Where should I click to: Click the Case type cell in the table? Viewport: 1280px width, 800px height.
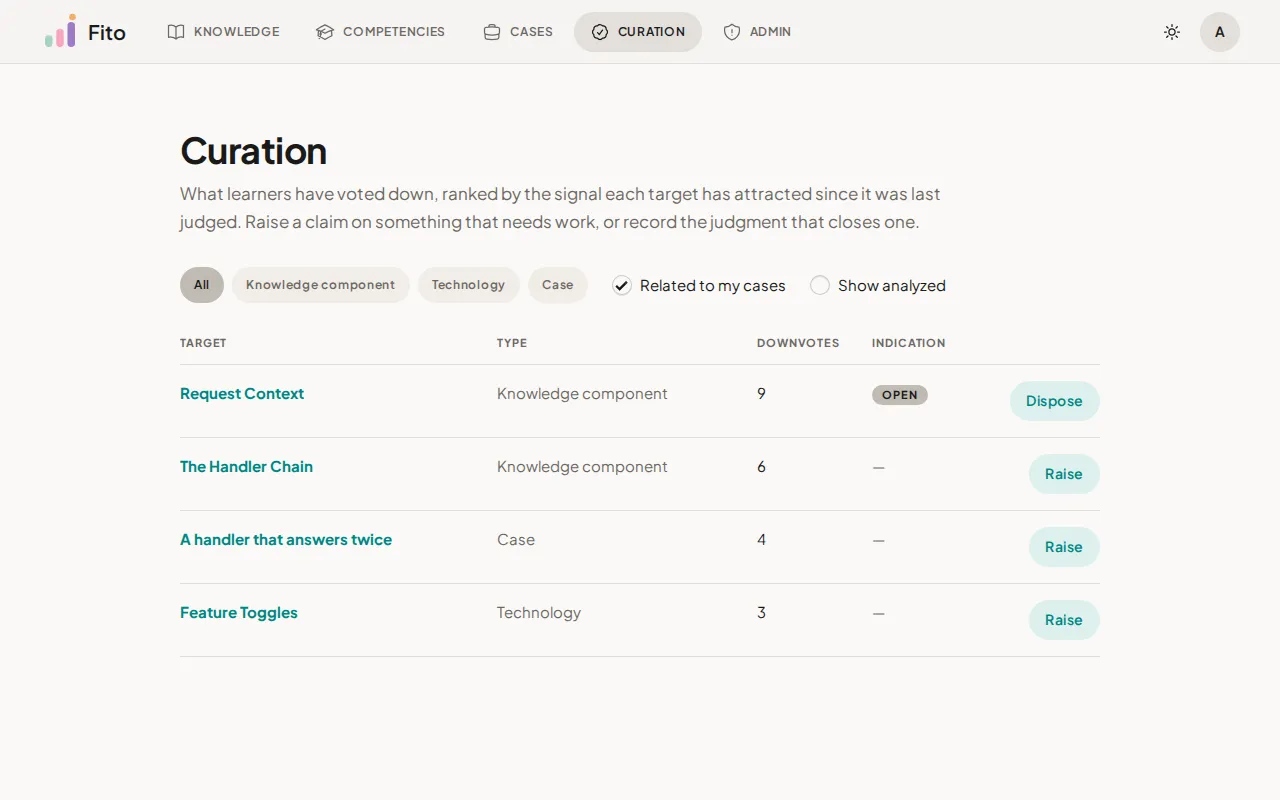[x=516, y=540]
